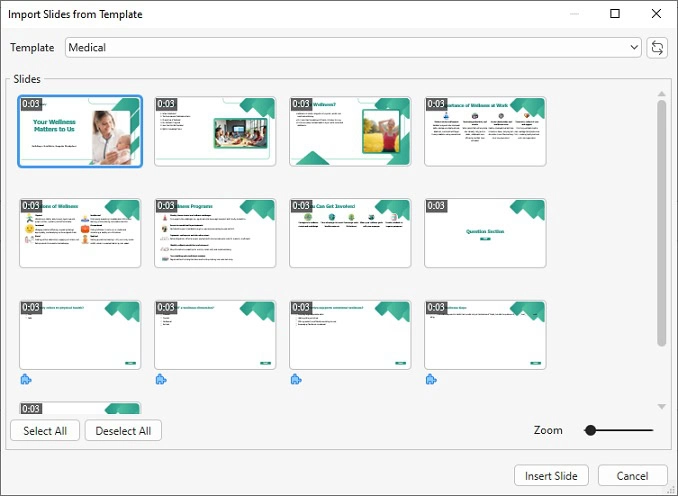Select the slide with meeting room photo
678x496 pixels.
[215, 131]
